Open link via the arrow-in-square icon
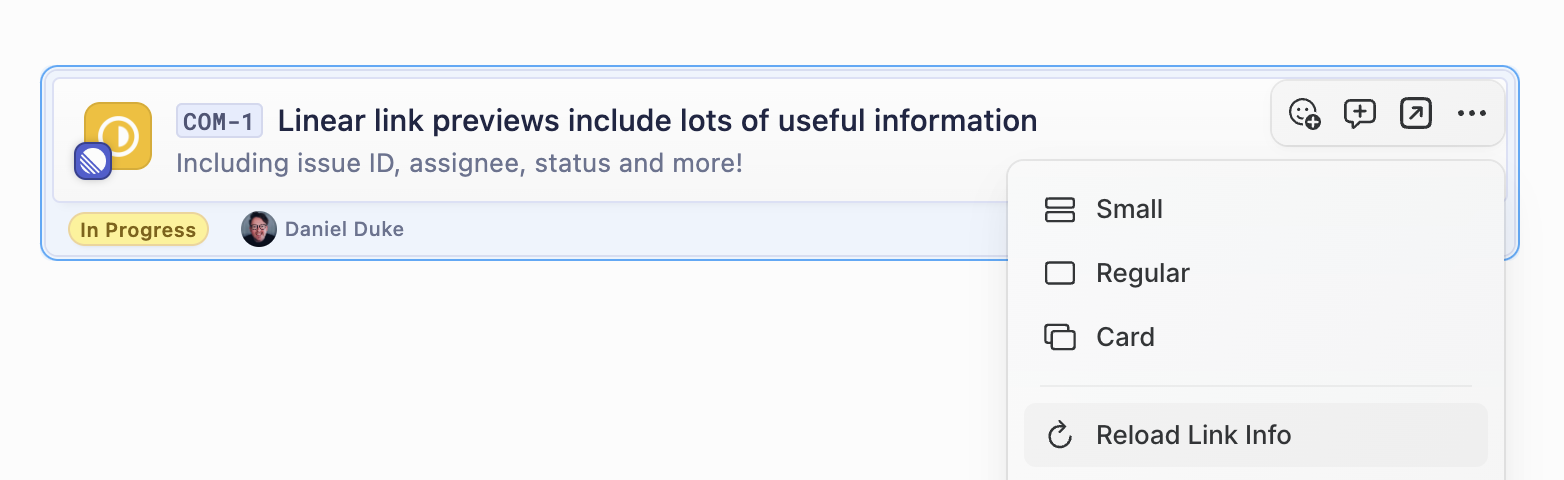The width and height of the screenshot is (1564, 480). click(1416, 114)
